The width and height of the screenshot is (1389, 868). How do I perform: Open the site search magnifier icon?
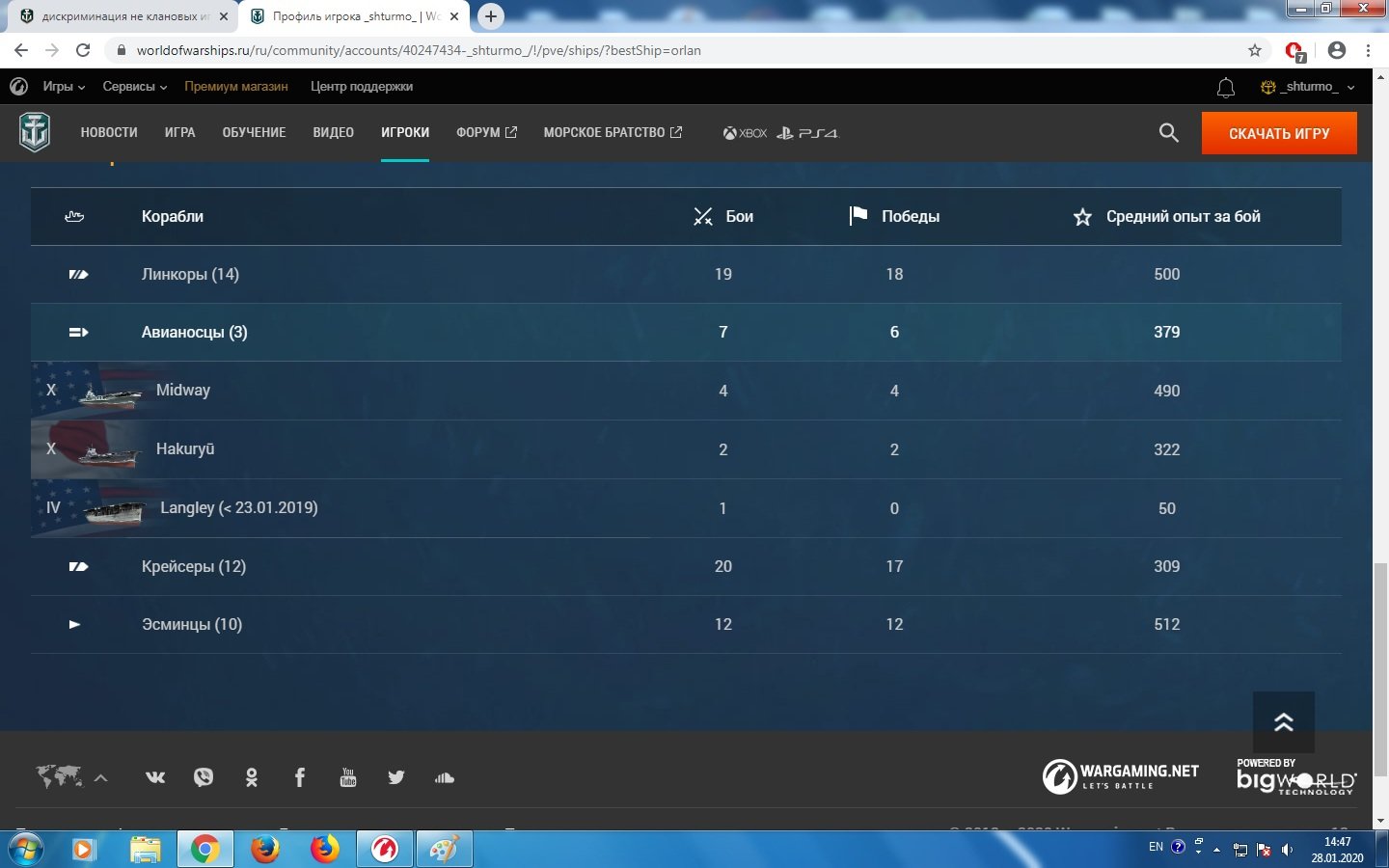[1168, 133]
